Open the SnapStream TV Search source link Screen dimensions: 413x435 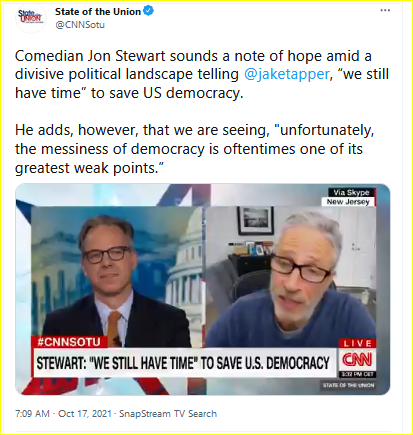[168, 414]
